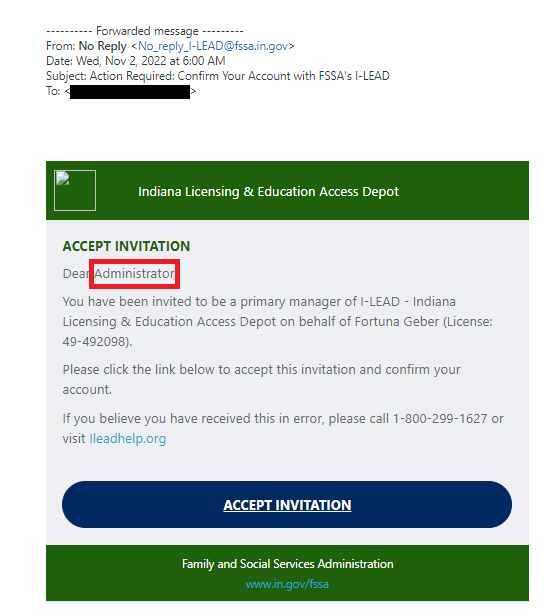Click the phone number 1-800-299-1627
The width and height of the screenshot is (554, 615).
click(x=440, y=418)
